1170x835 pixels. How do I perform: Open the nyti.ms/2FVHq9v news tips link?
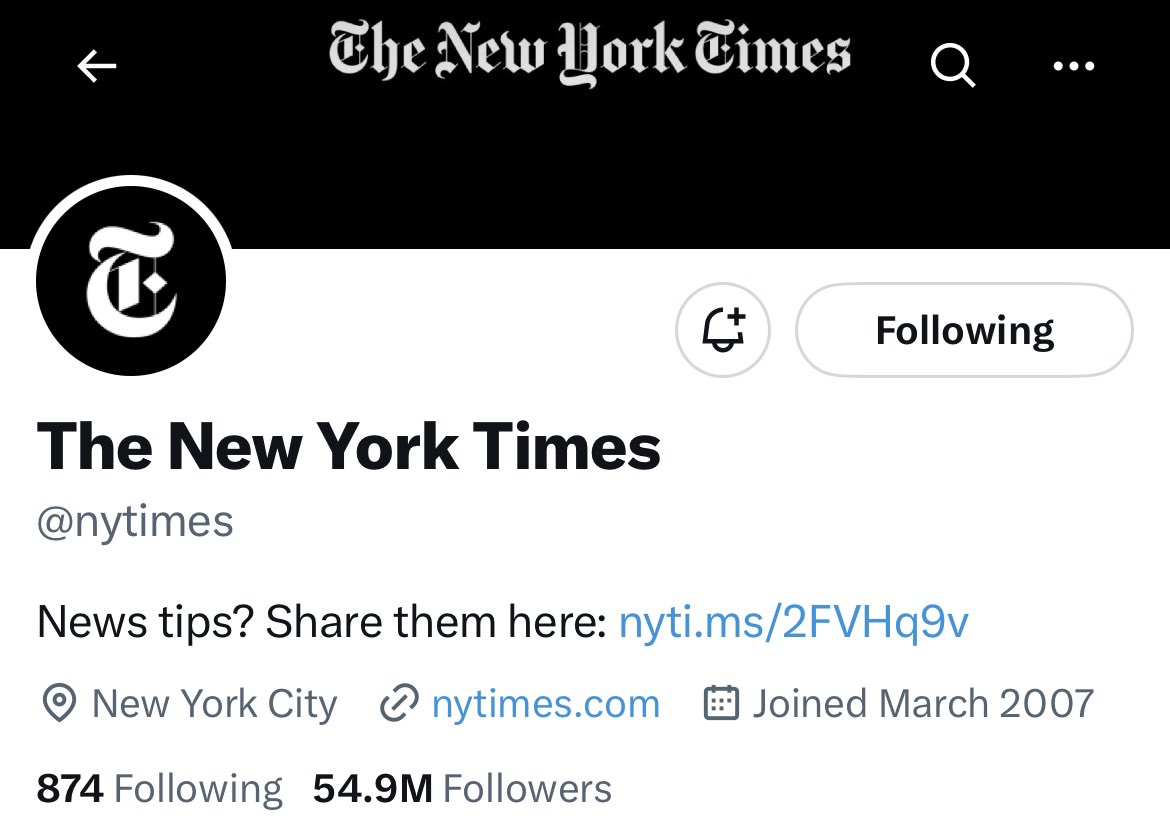(793, 621)
